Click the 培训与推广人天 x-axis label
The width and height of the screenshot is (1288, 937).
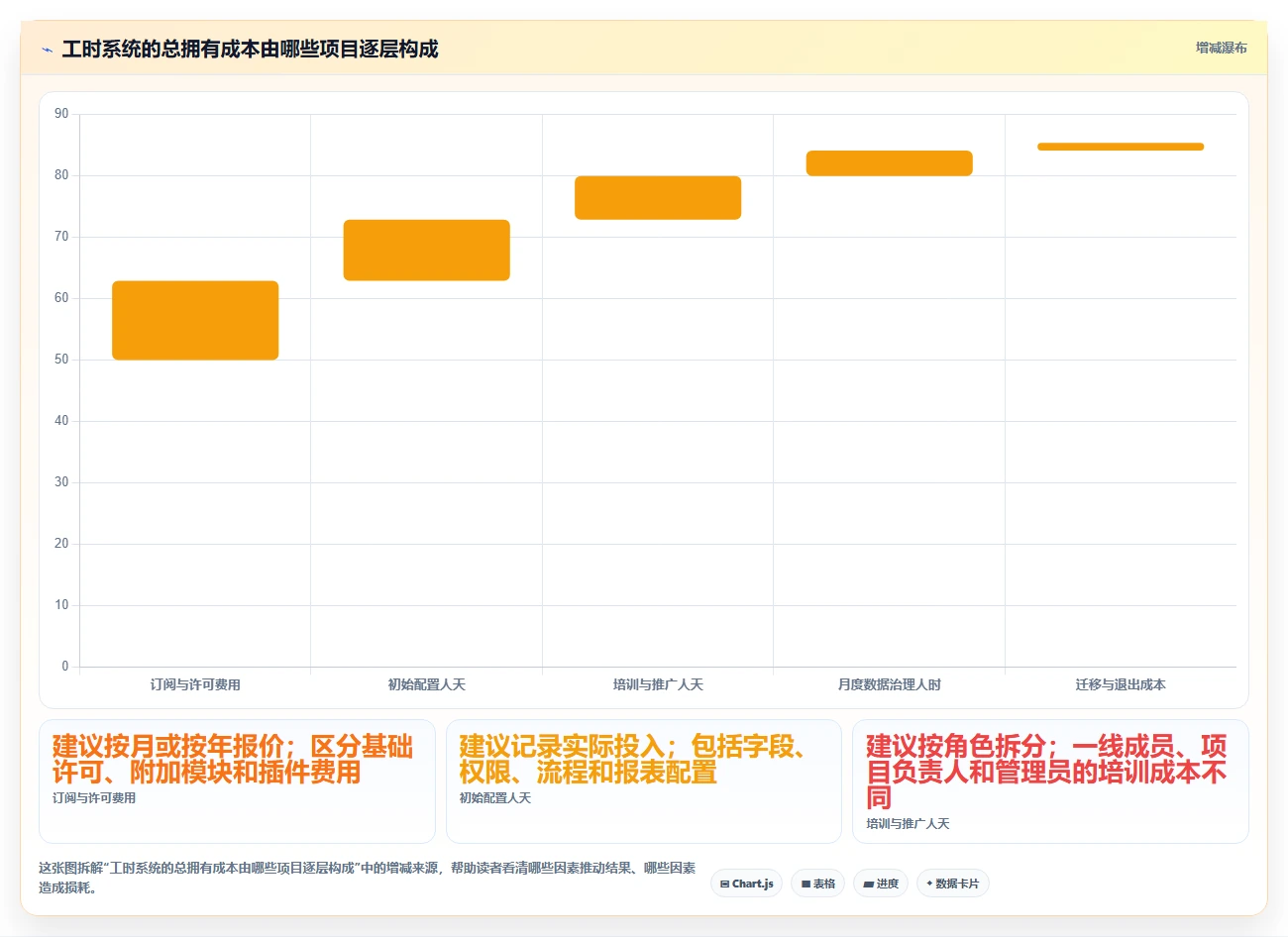click(x=658, y=684)
